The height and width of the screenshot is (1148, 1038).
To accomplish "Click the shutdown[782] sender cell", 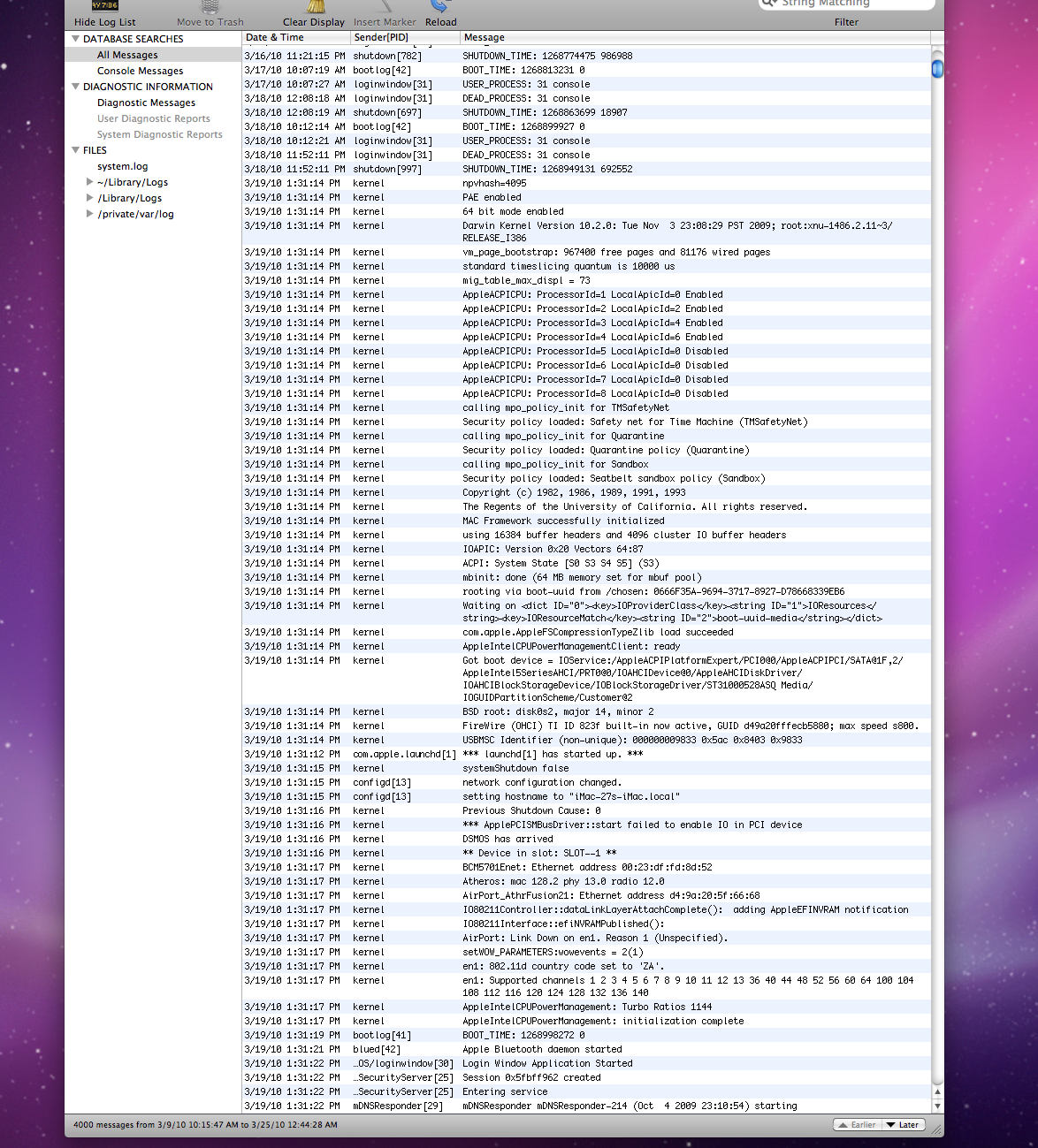I will pyautogui.click(x=387, y=56).
